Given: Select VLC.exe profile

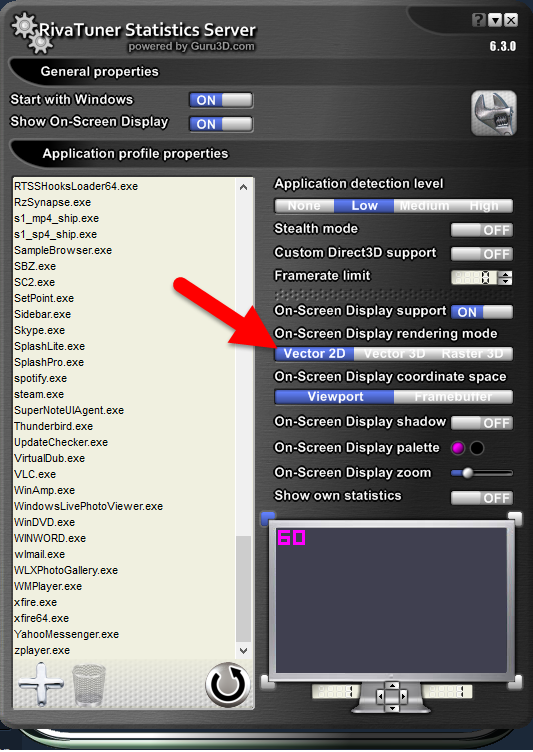Looking at the screenshot, I should (35, 474).
